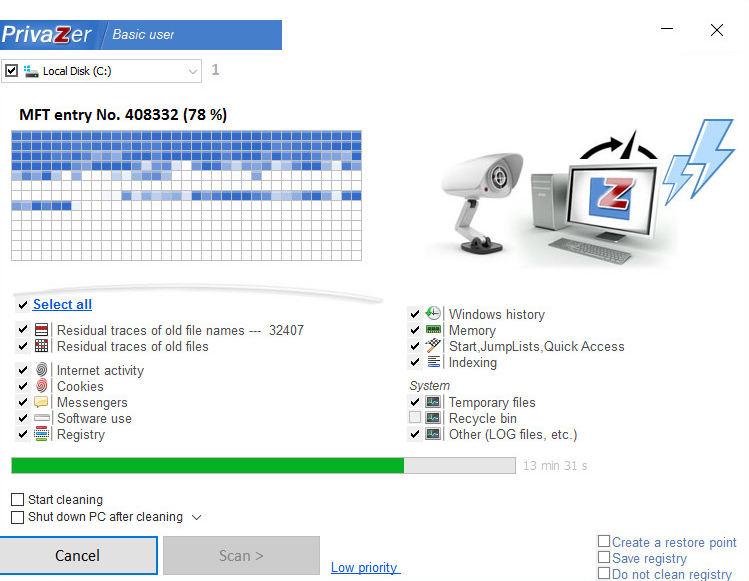Click the Residual traces of old file names icon
The height and width of the screenshot is (581, 749).
coord(42,330)
